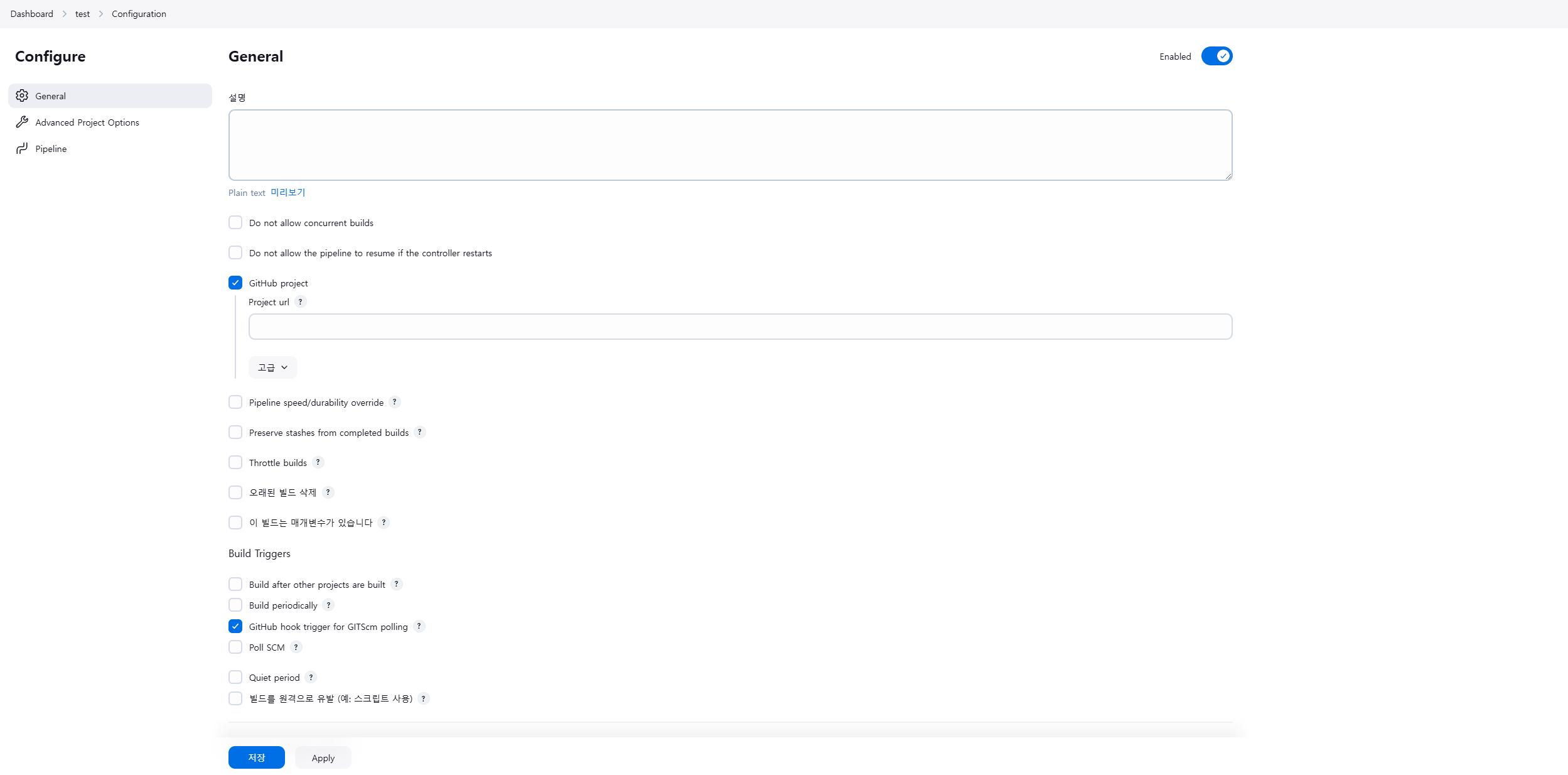Click the Advanced Project Options wrench icon
Image resolution: width=1568 pixels, height=775 pixels.
pos(22,122)
